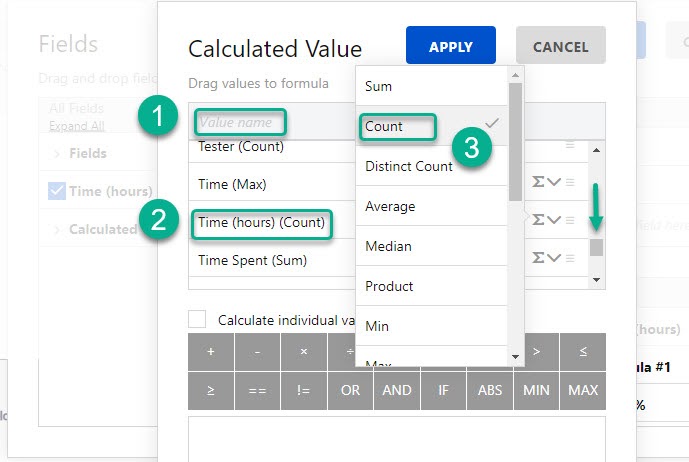The image size is (689, 462).
Task: Insert the multiplication operator
Action: coord(304,352)
